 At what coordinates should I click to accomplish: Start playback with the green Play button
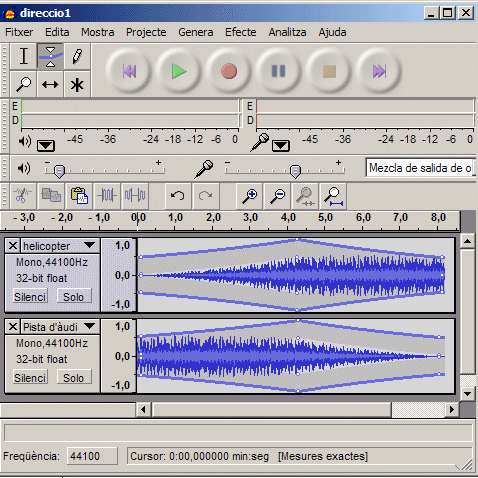(x=179, y=71)
